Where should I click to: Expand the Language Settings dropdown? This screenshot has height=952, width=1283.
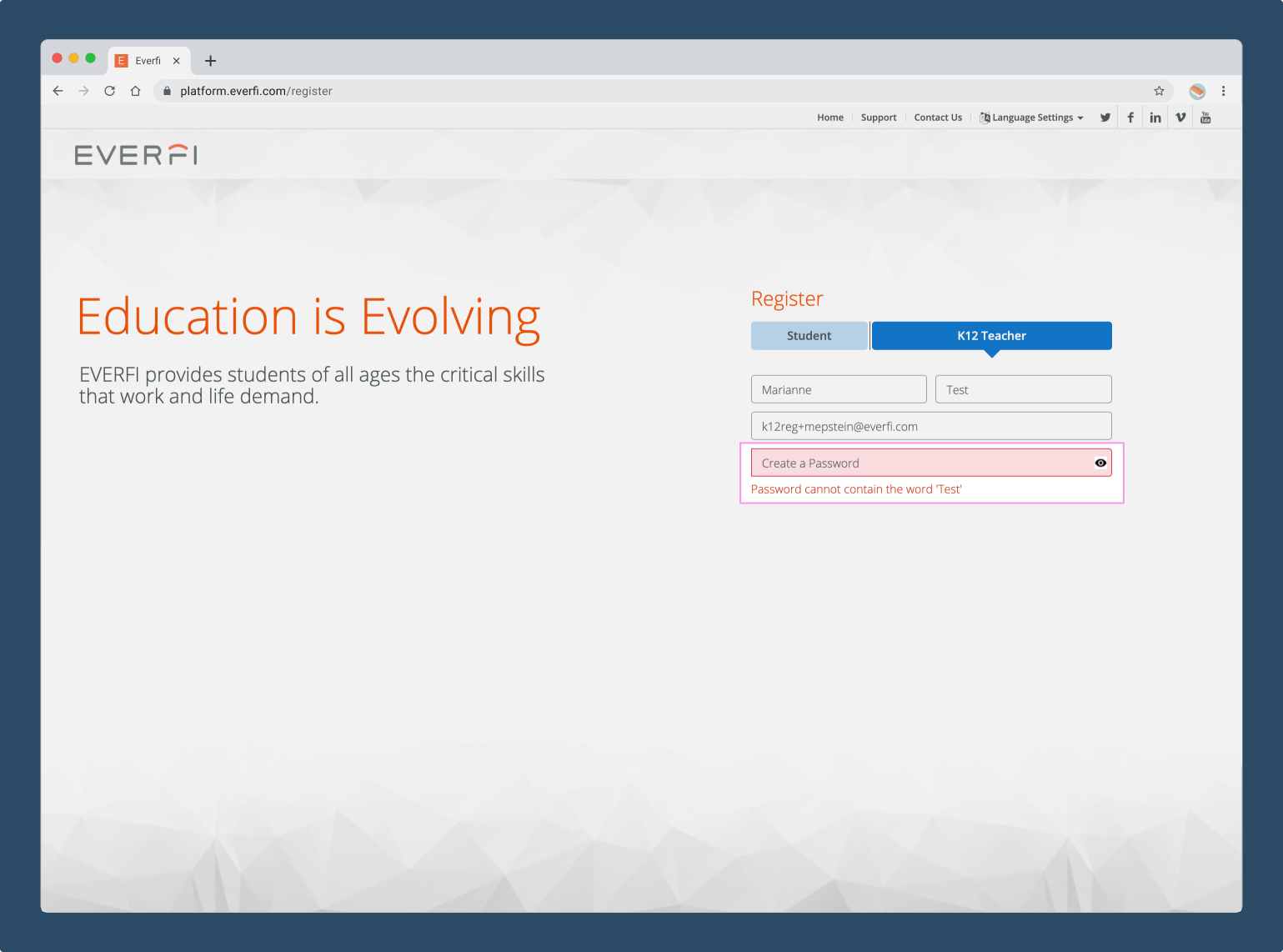tap(1031, 118)
